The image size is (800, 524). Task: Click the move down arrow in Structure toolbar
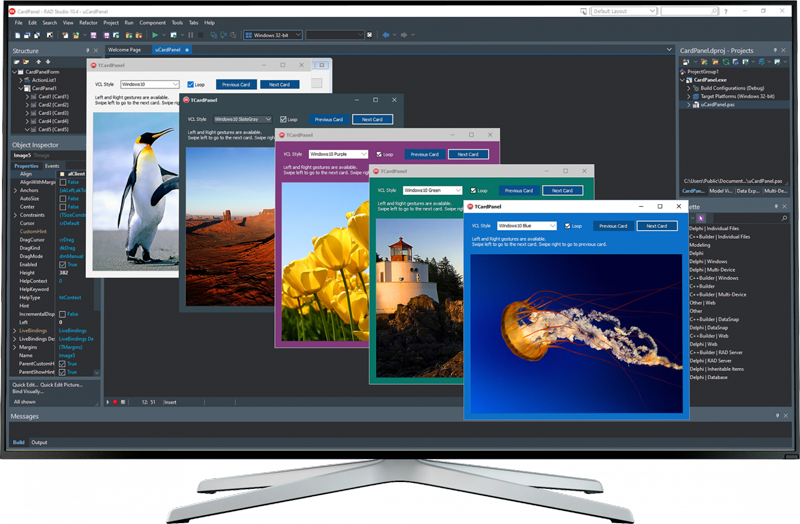pyautogui.click(x=48, y=62)
